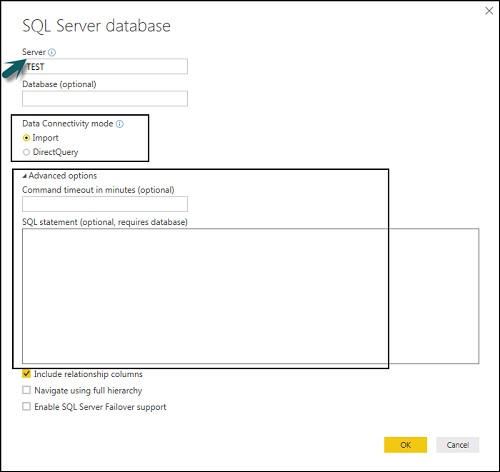
Task: Click the OK button
Action: 405,445
